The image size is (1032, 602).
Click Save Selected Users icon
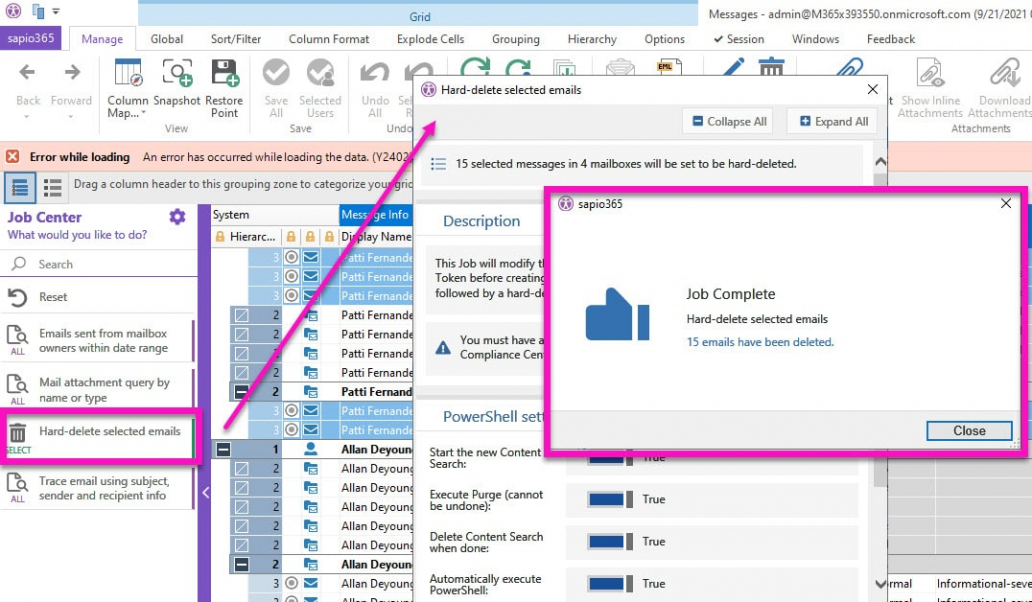(320, 73)
